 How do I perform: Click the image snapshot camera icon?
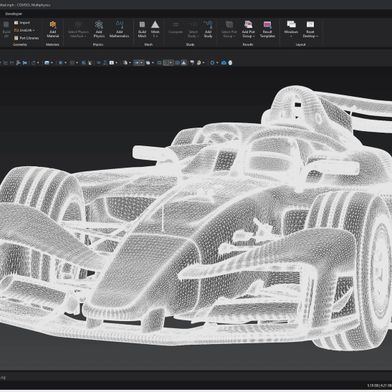click(x=224, y=62)
